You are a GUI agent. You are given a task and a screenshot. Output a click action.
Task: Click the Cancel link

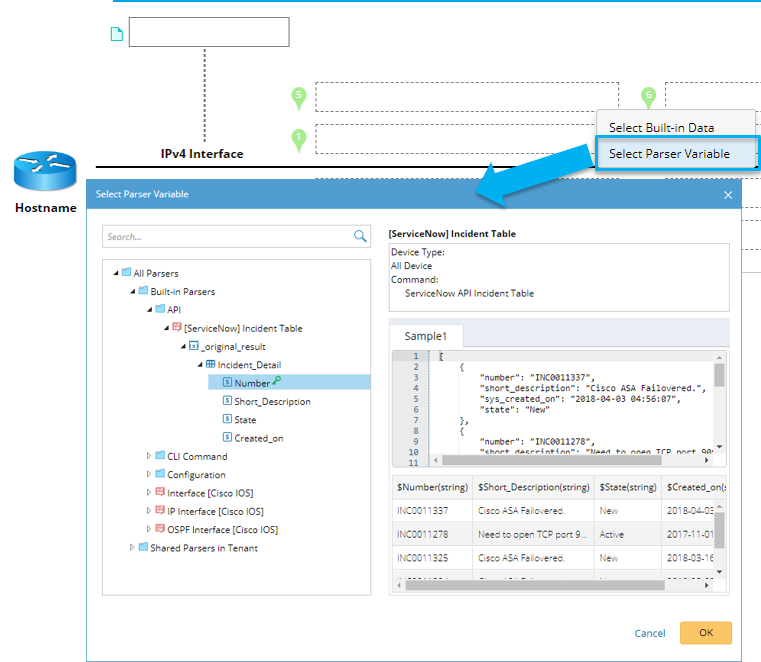pyautogui.click(x=650, y=633)
